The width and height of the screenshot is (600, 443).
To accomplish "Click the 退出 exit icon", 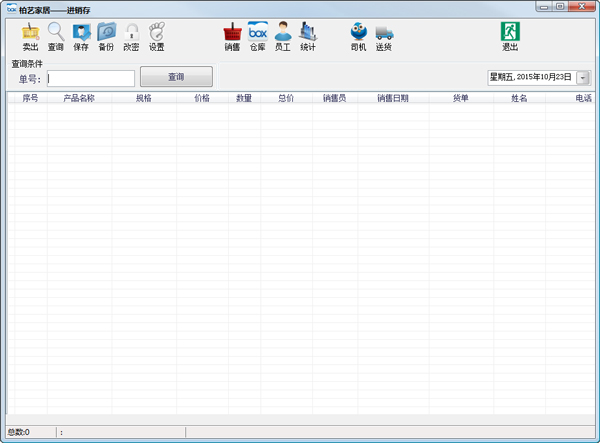I will click(x=510, y=37).
